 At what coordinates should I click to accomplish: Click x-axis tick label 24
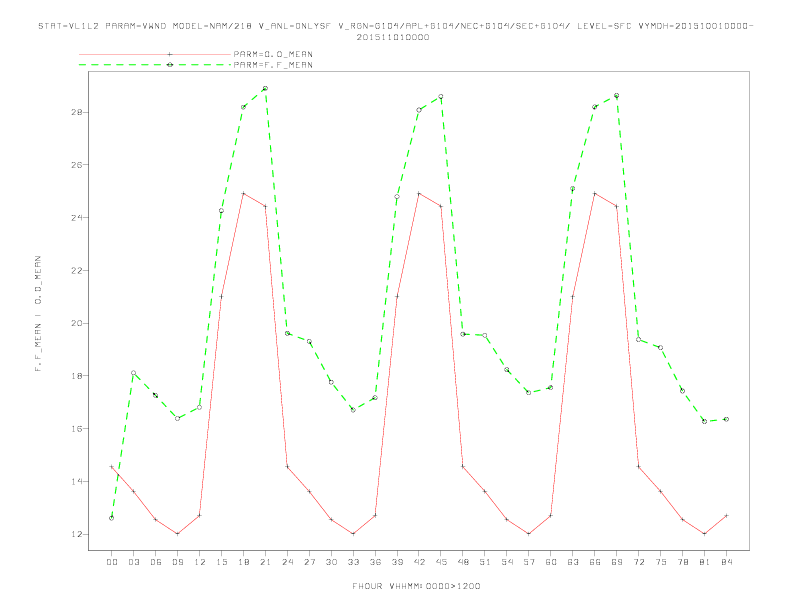tap(287, 562)
